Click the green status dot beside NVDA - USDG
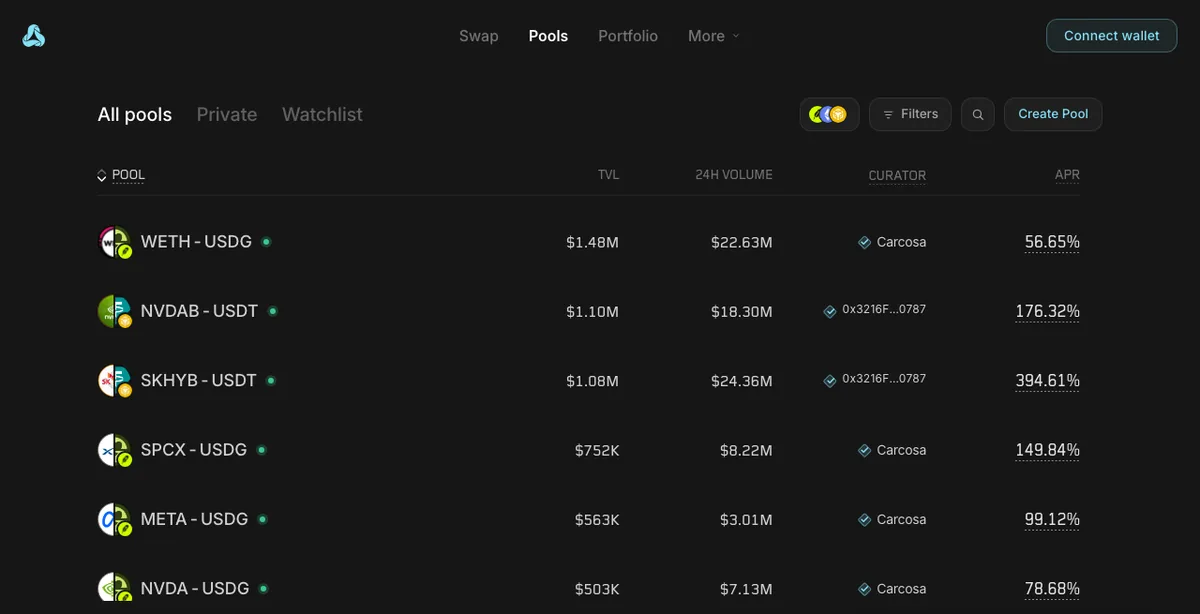1200x614 pixels. [x=263, y=589]
